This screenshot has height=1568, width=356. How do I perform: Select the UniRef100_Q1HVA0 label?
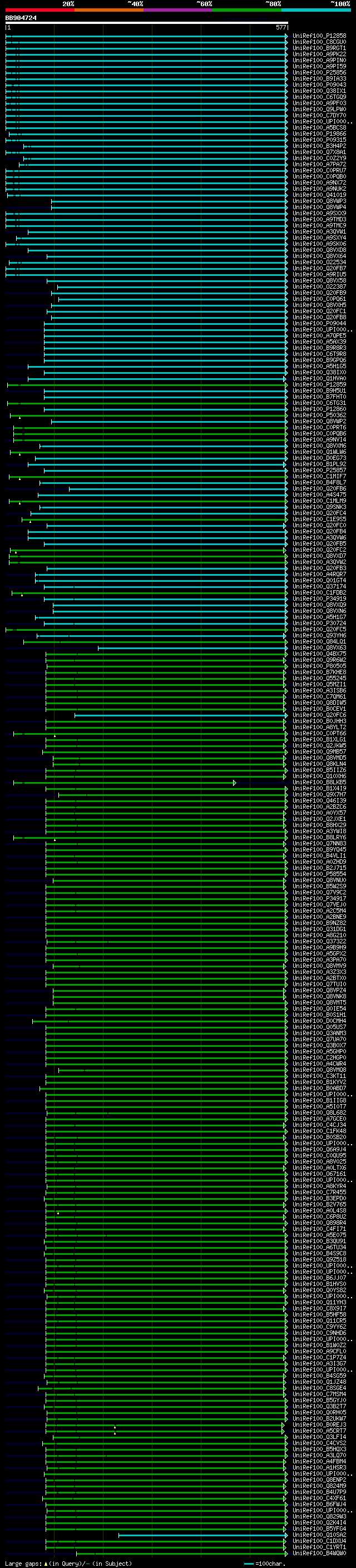pyautogui.click(x=319, y=379)
